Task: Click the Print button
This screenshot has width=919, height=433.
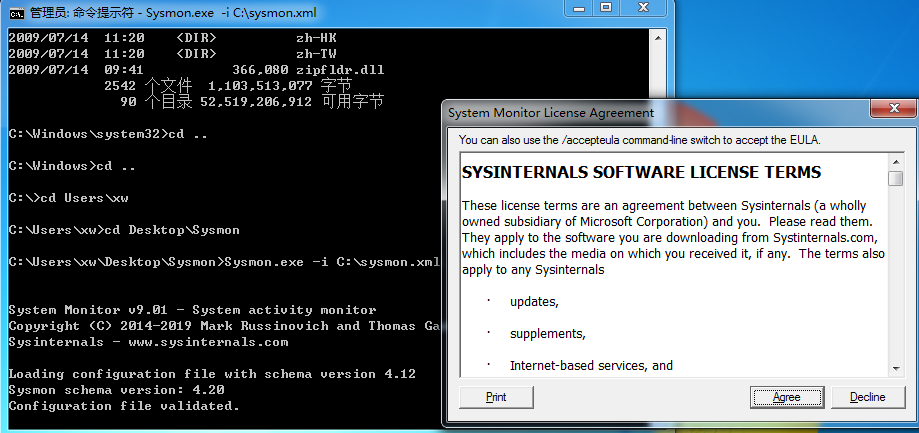Action: [x=496, y=397]
